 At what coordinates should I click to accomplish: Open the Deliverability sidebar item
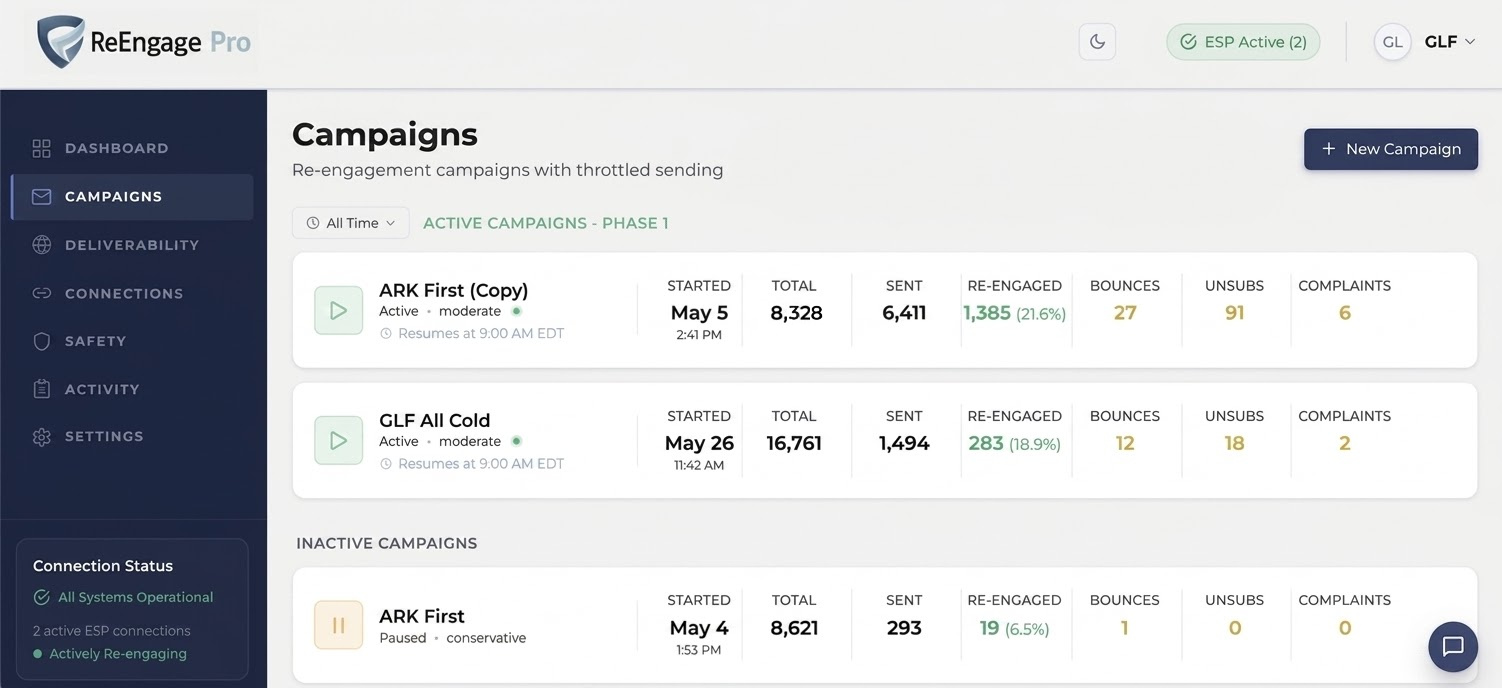[x=132, y=245]
